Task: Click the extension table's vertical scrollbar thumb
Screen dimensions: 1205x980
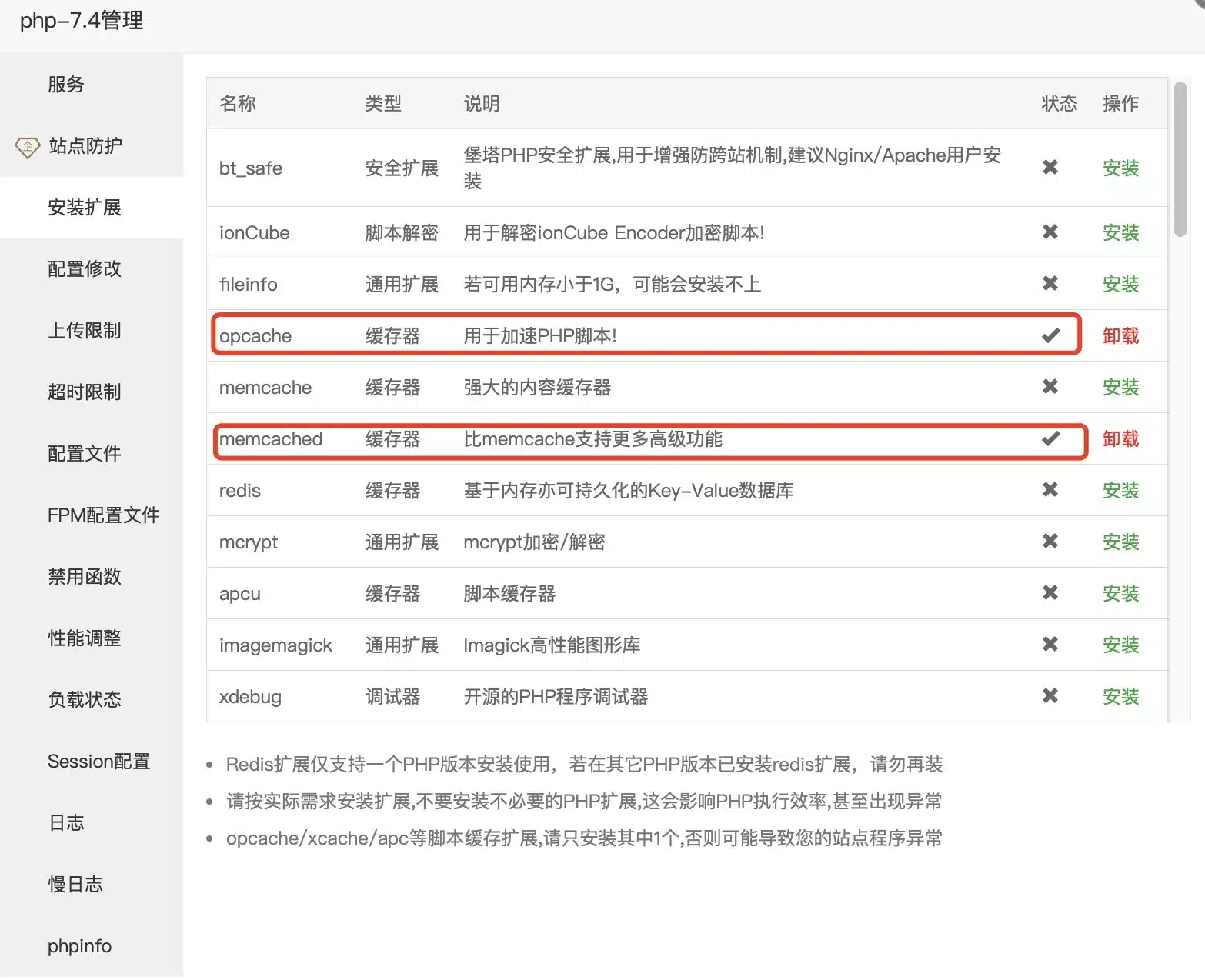Action: pyautogui.click(x=1180, y=159)
